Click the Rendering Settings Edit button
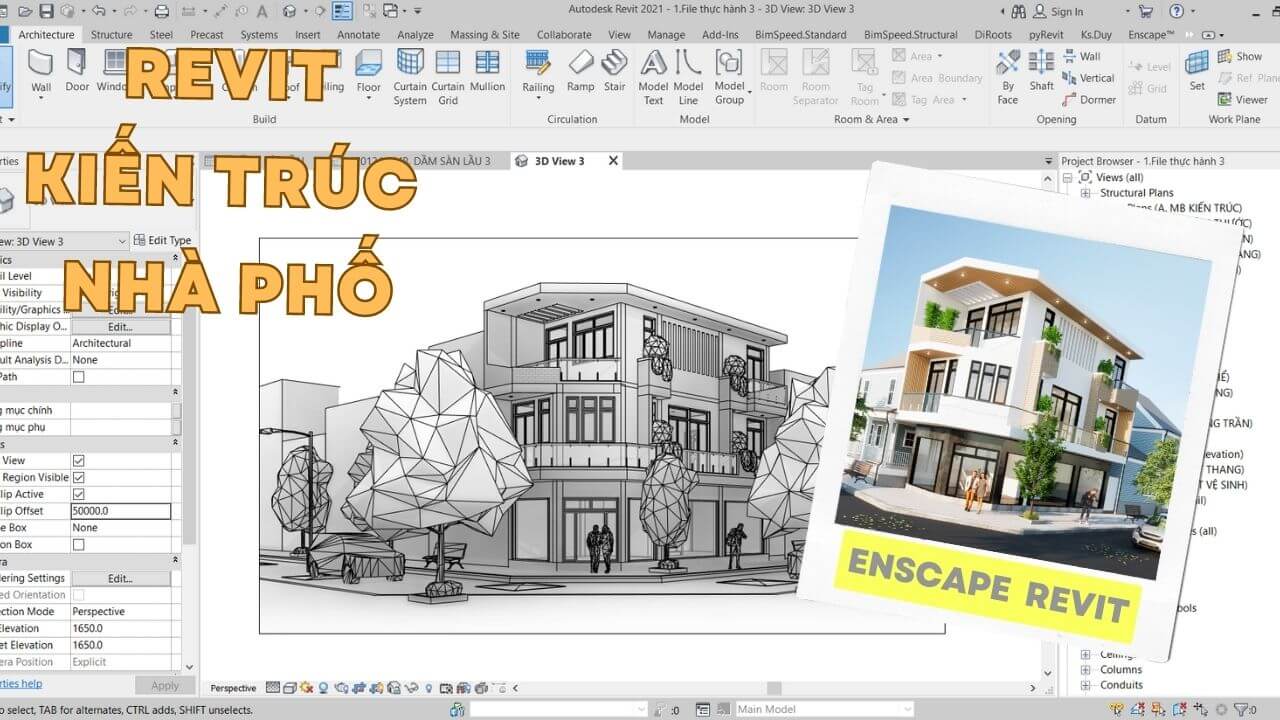 tap(120, 578)
